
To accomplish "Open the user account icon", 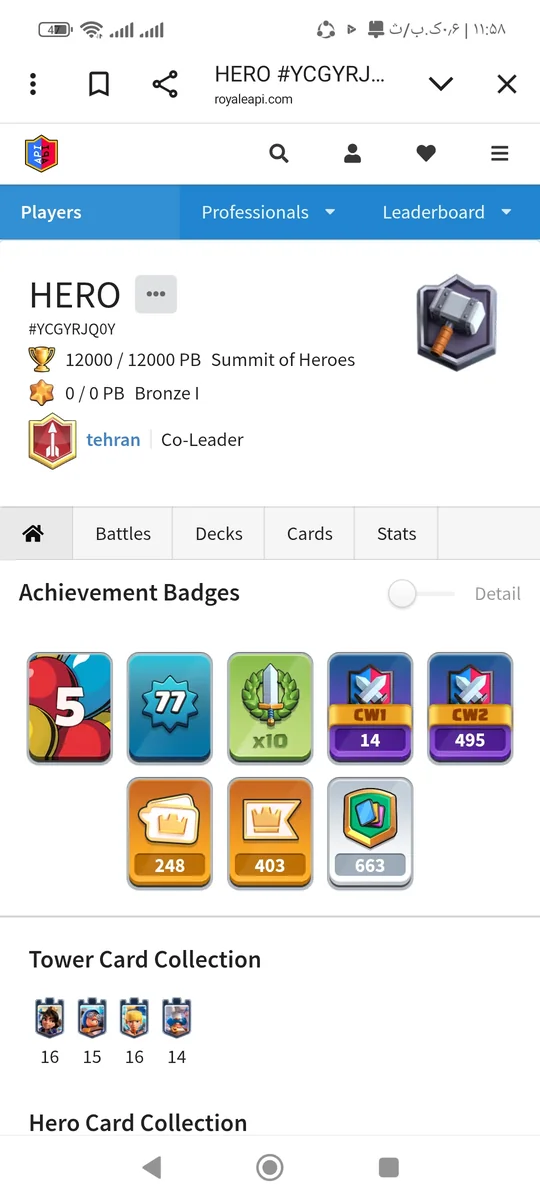I will point(352,153).
